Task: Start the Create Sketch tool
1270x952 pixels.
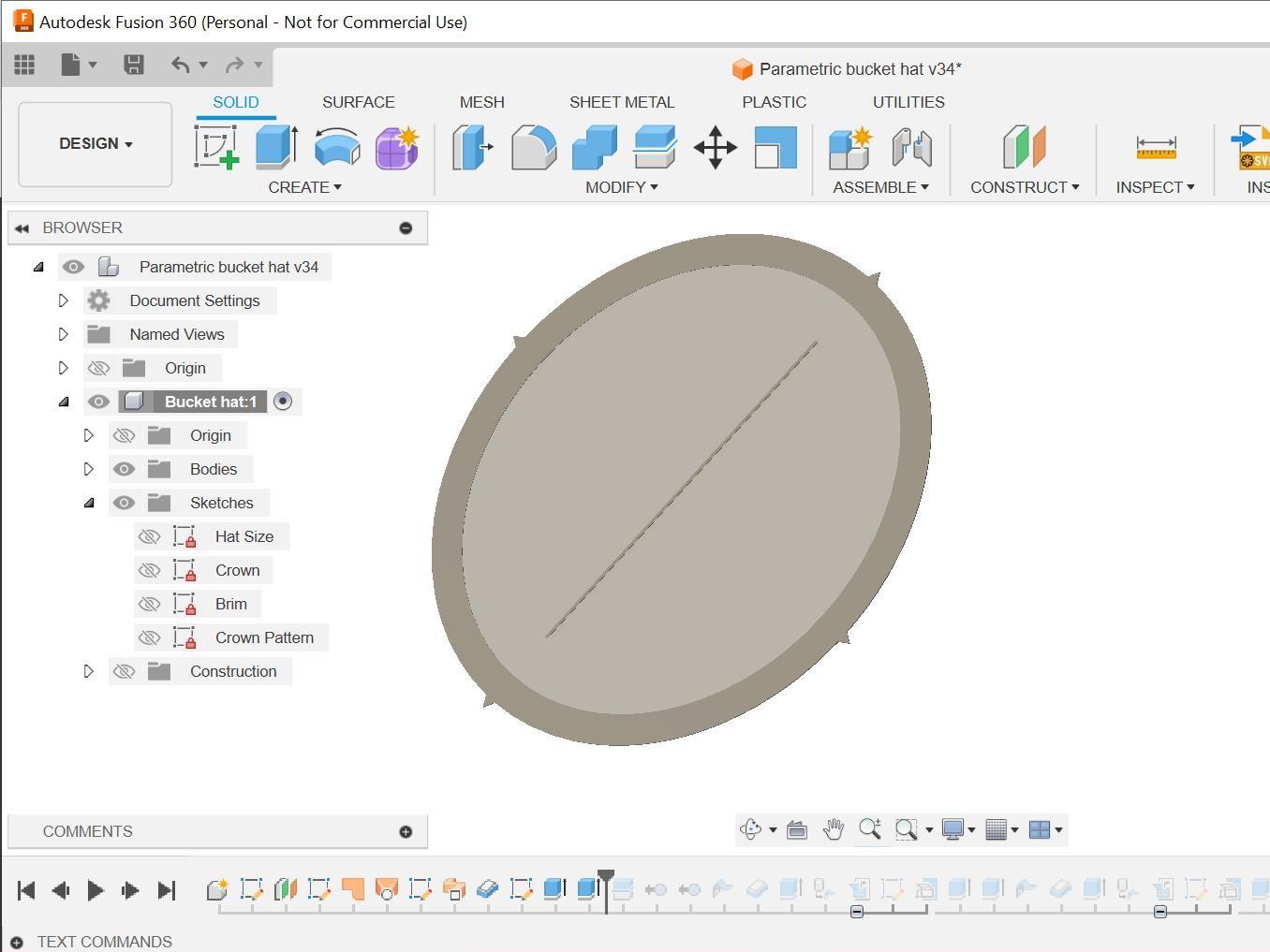Action: point(216,147)
